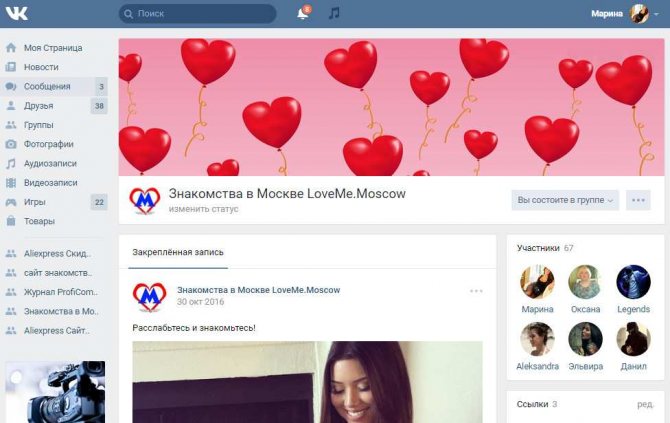Click the home icon beside Моя Страница
Viewport: 670px width, 423px height.
11,48
